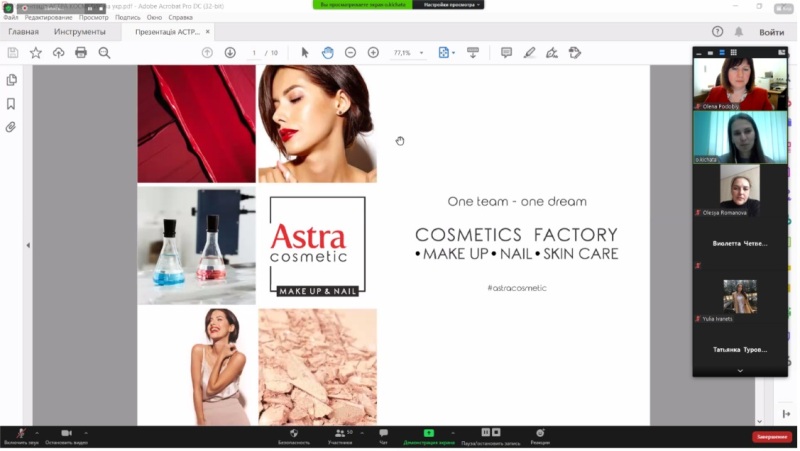Click the Войти sign-in button
The height and width of the screenshot is (451, 800).
(x=771, y=32)
